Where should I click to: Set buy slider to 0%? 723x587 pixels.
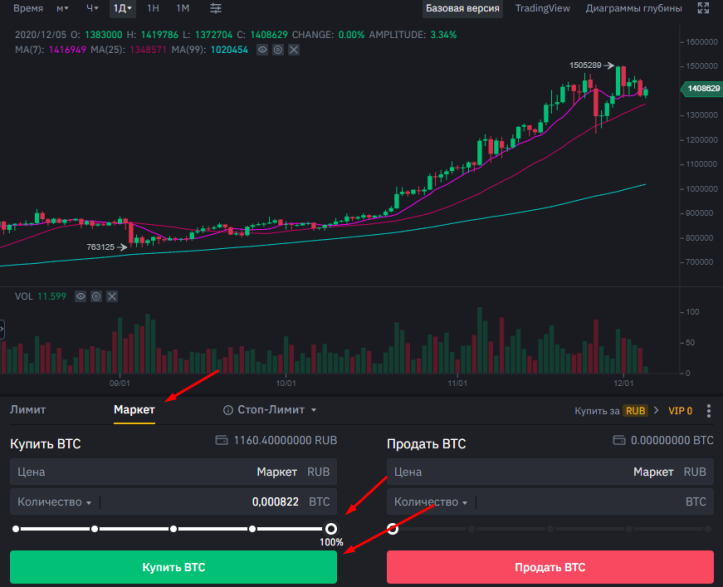pos(16,529)
